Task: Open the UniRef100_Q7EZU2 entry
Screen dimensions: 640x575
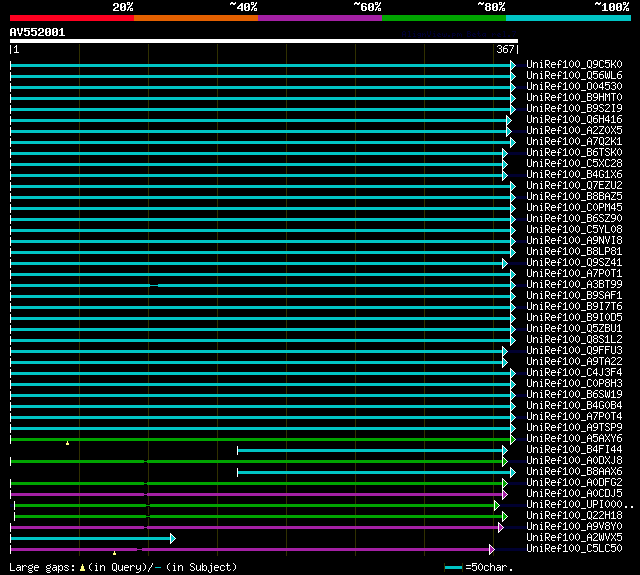Action: 574,186
